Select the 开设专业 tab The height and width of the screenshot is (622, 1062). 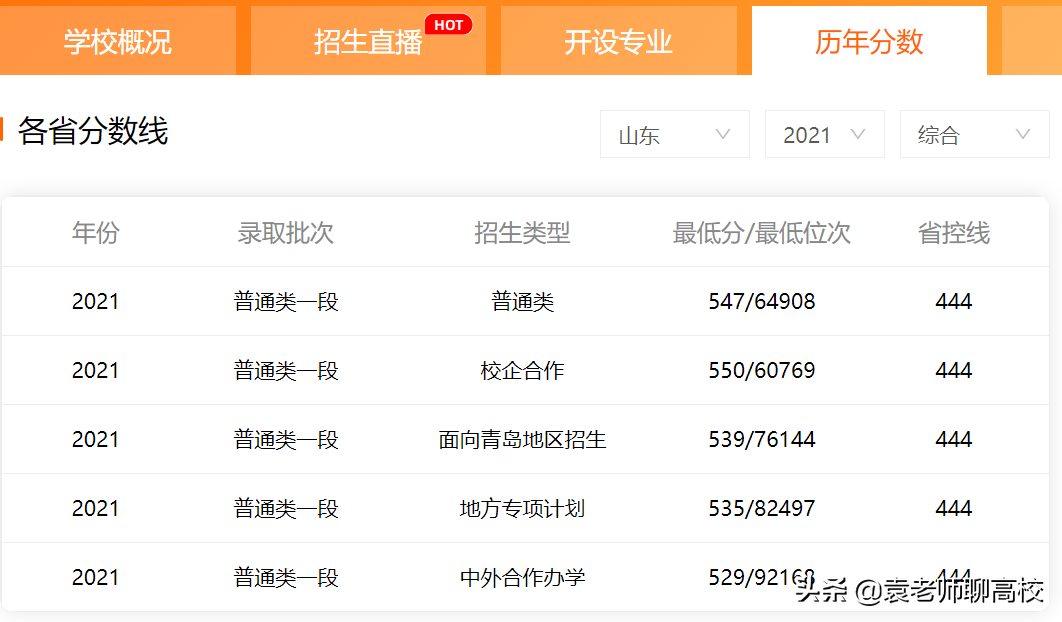pyautogui.click(x=618, y=41)
